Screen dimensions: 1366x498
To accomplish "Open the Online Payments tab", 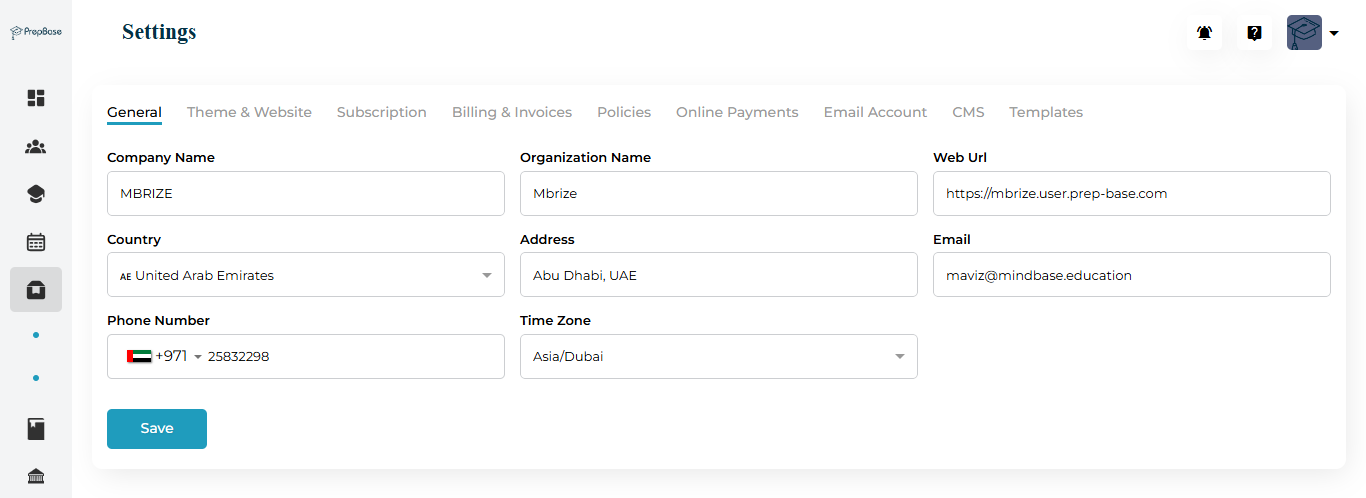I will 737,113.
